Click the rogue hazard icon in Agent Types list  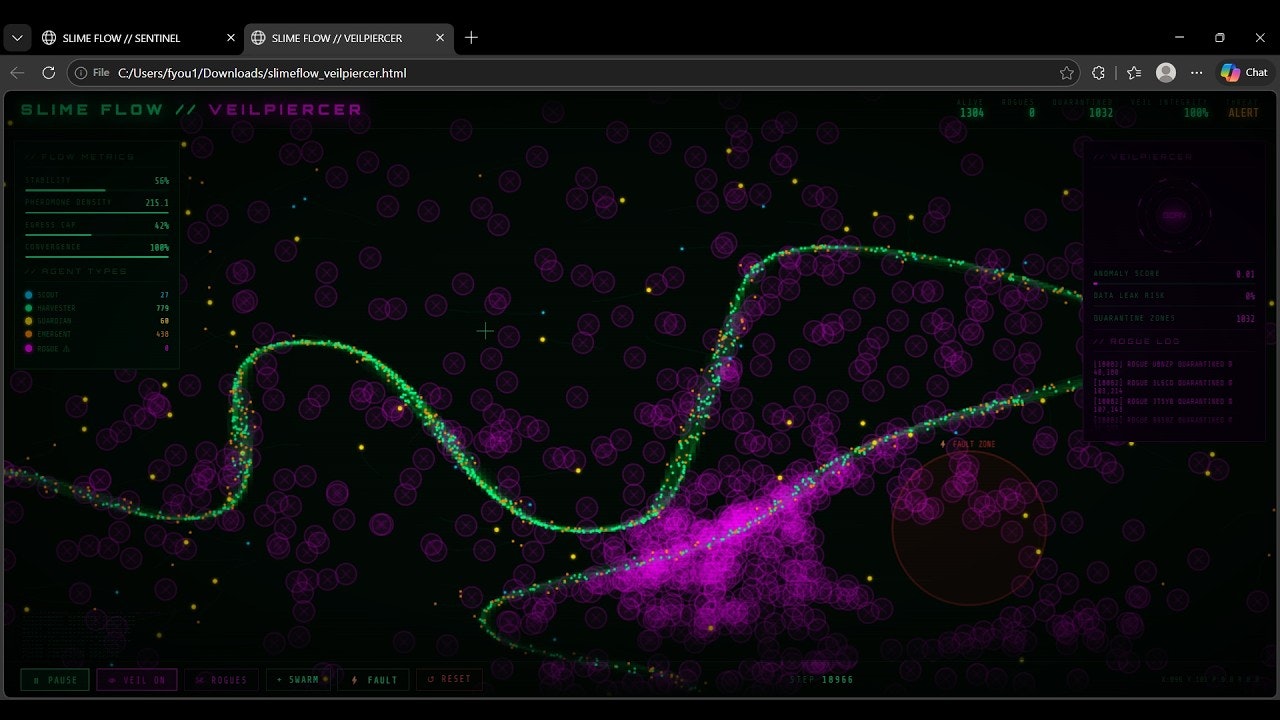(65, 349)
